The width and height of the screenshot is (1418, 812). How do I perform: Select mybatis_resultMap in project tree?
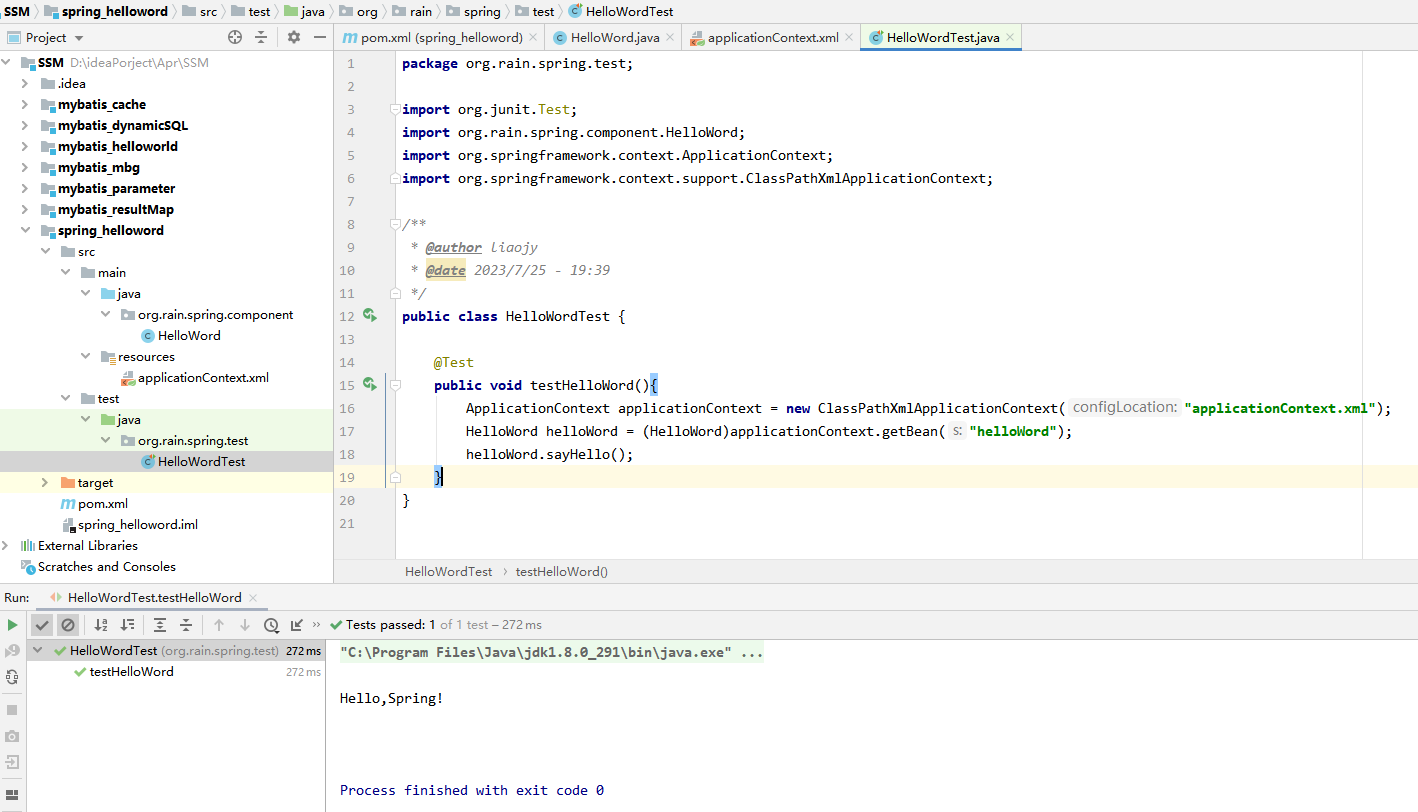tap(115, 209)
